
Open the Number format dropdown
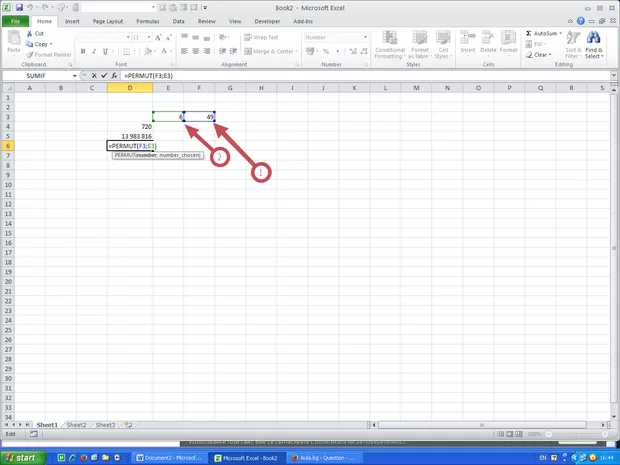(x=365, y=38)
